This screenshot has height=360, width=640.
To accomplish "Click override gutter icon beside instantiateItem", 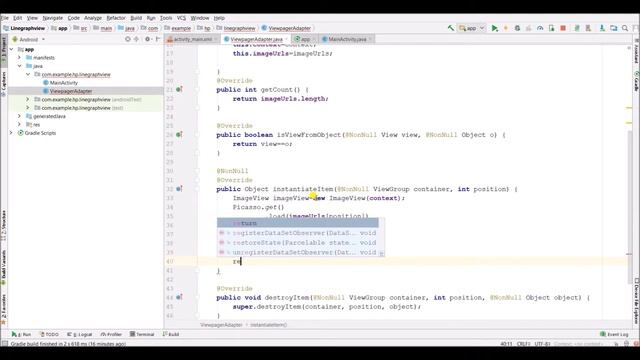I will point(179,189).
